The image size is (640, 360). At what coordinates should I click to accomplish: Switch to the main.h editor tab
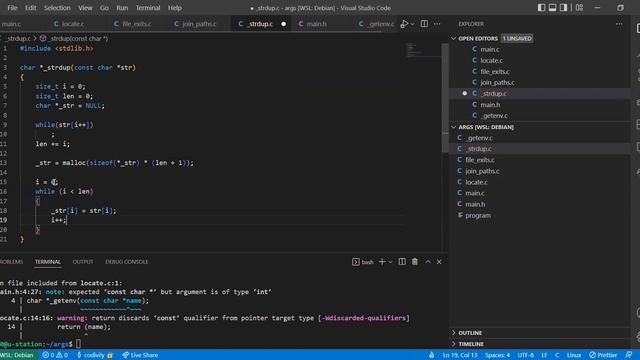[313, 24]
